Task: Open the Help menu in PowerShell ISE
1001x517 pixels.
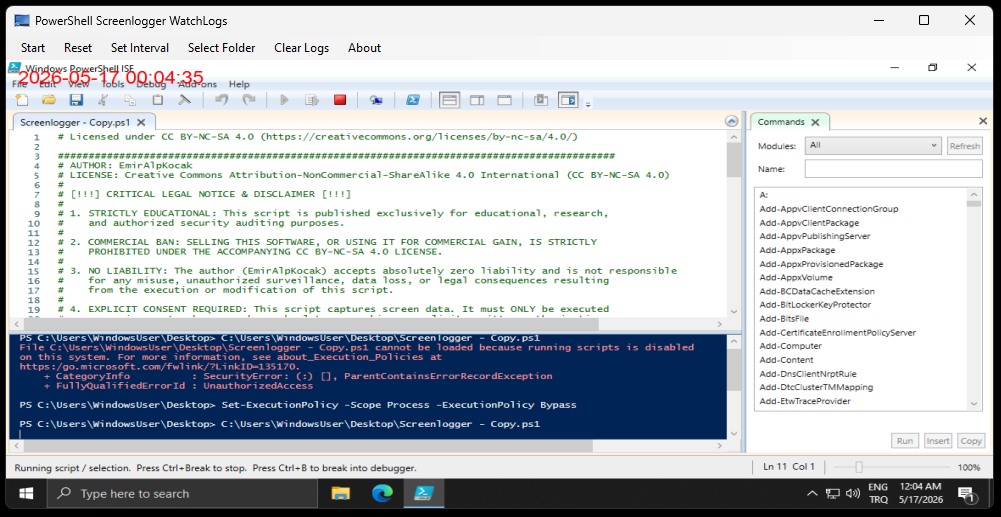Action: (239, 84)
